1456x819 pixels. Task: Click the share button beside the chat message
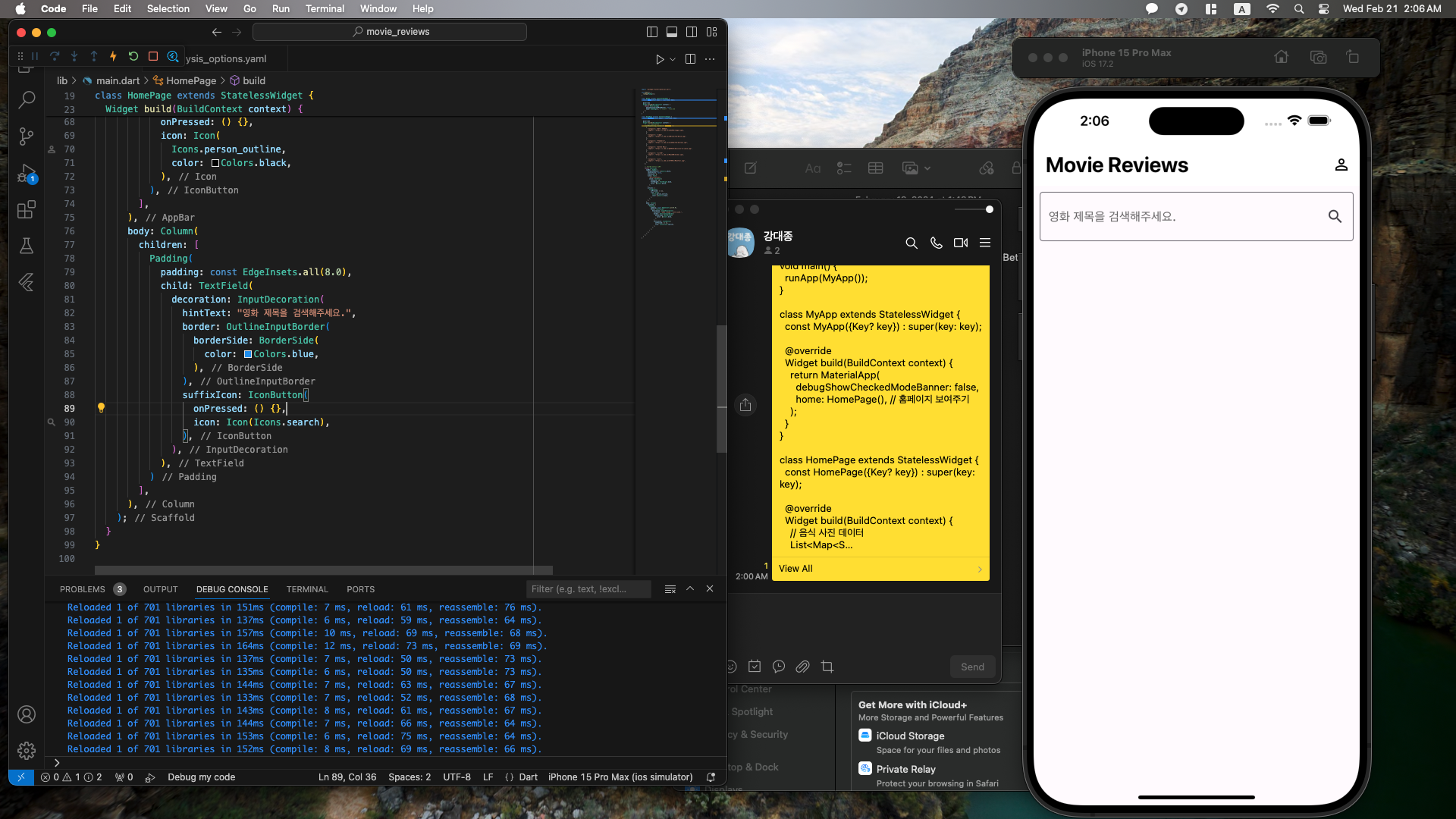pyautogui.click(x=745, y=405)
